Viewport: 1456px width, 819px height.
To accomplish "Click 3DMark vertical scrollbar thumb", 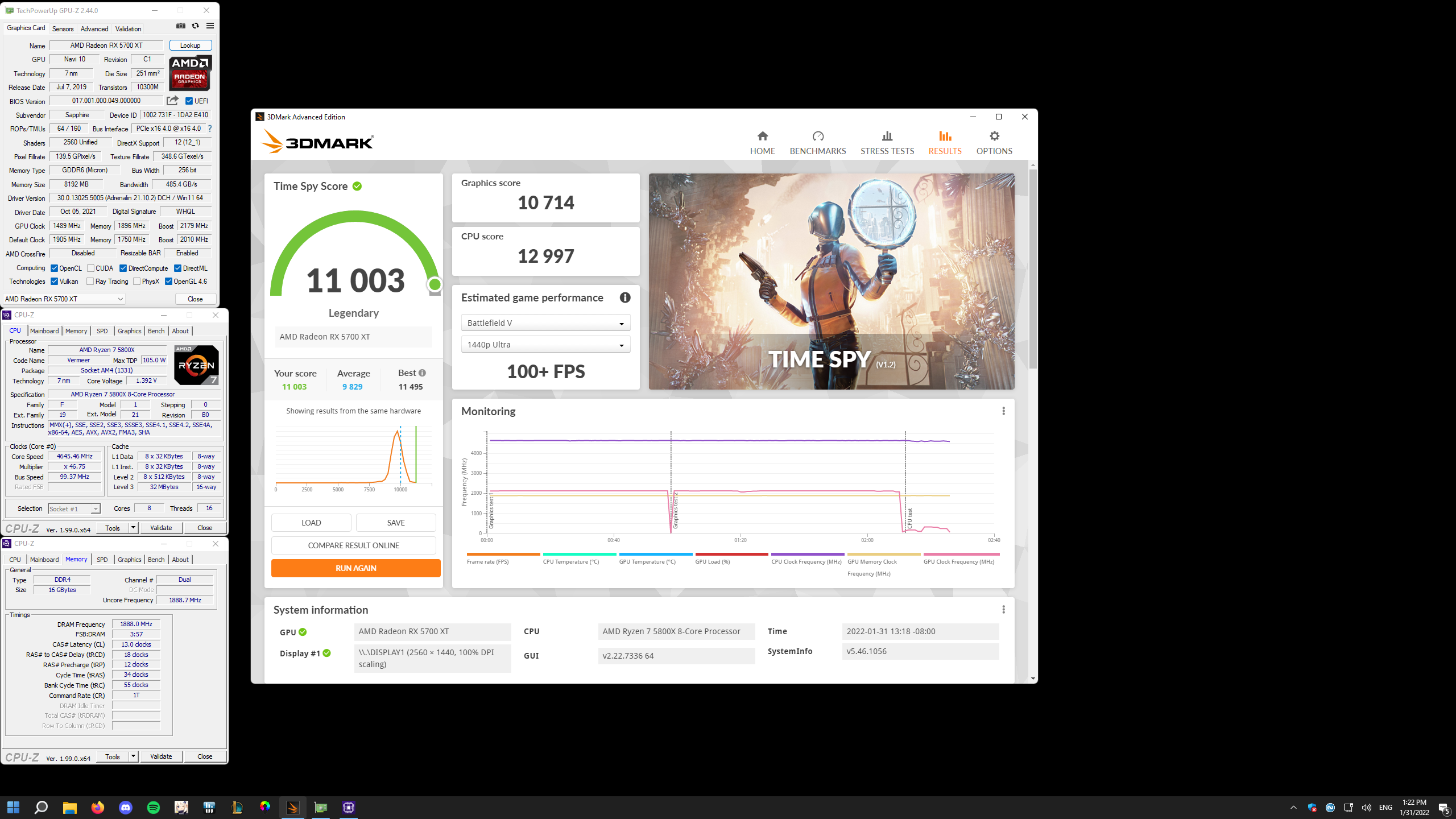I will coord(1033,268).
